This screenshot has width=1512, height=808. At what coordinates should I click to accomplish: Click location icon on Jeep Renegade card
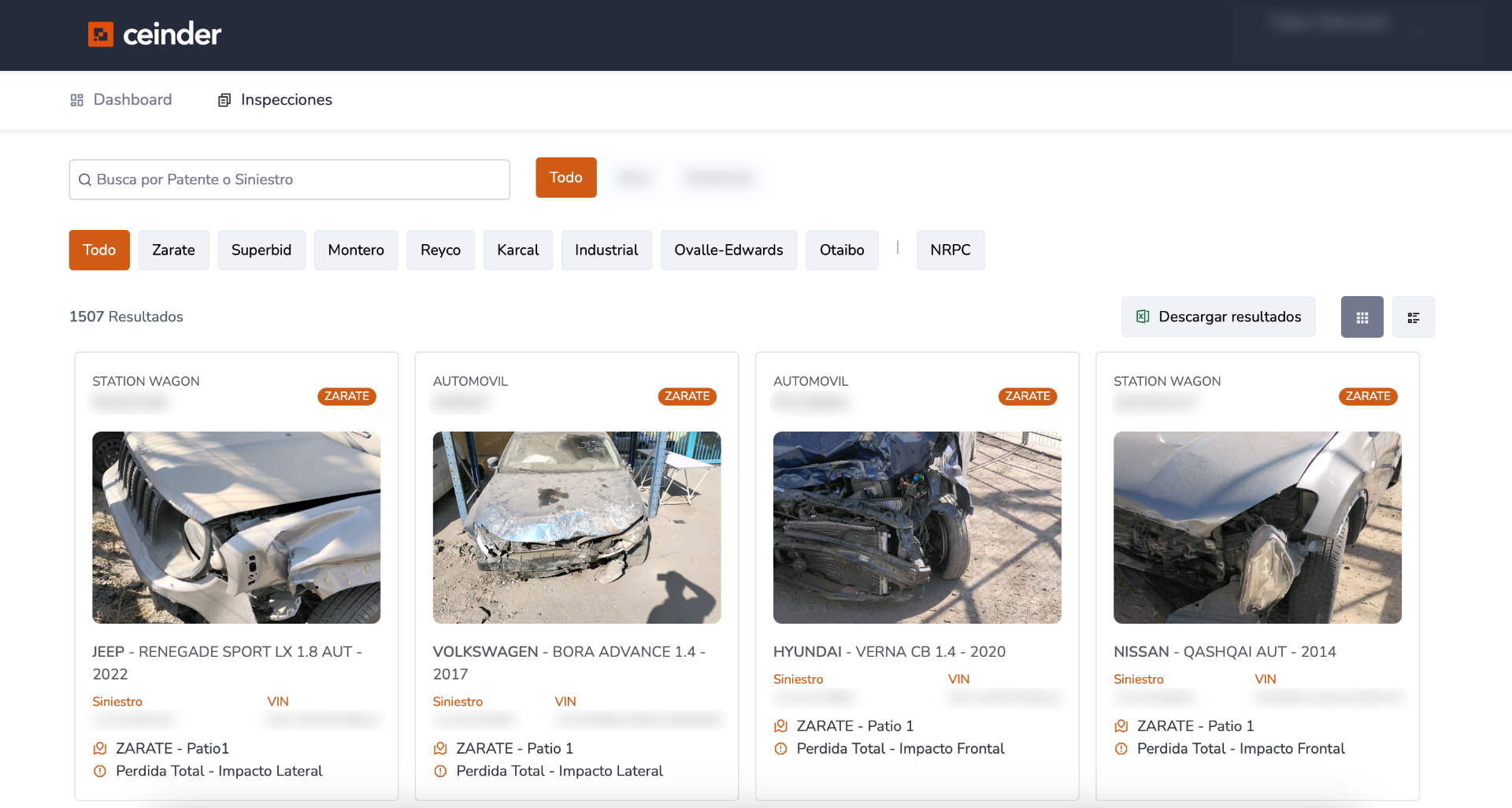tap(100, 748)
